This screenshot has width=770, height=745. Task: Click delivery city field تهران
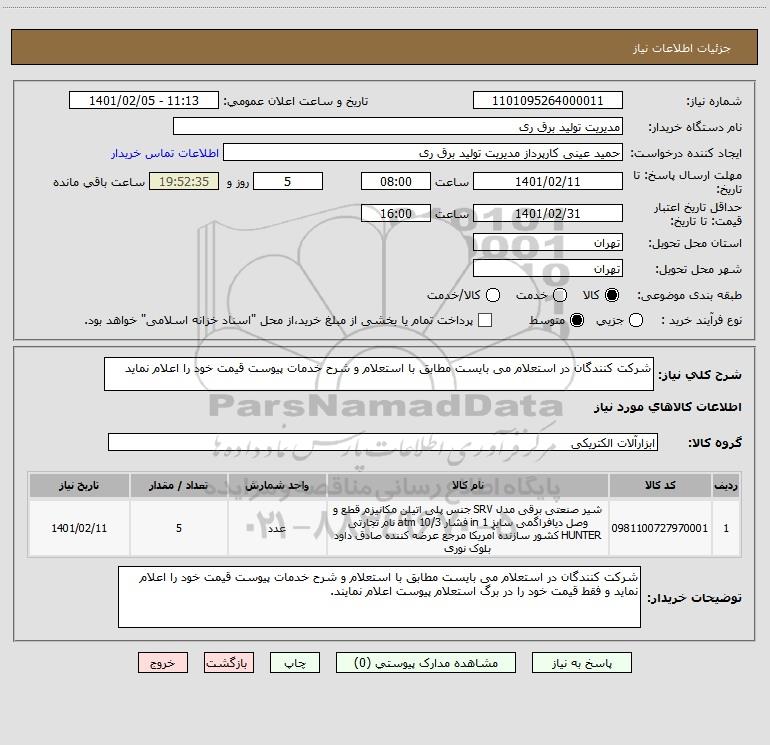pyautogui.click(x=548, y=269)
